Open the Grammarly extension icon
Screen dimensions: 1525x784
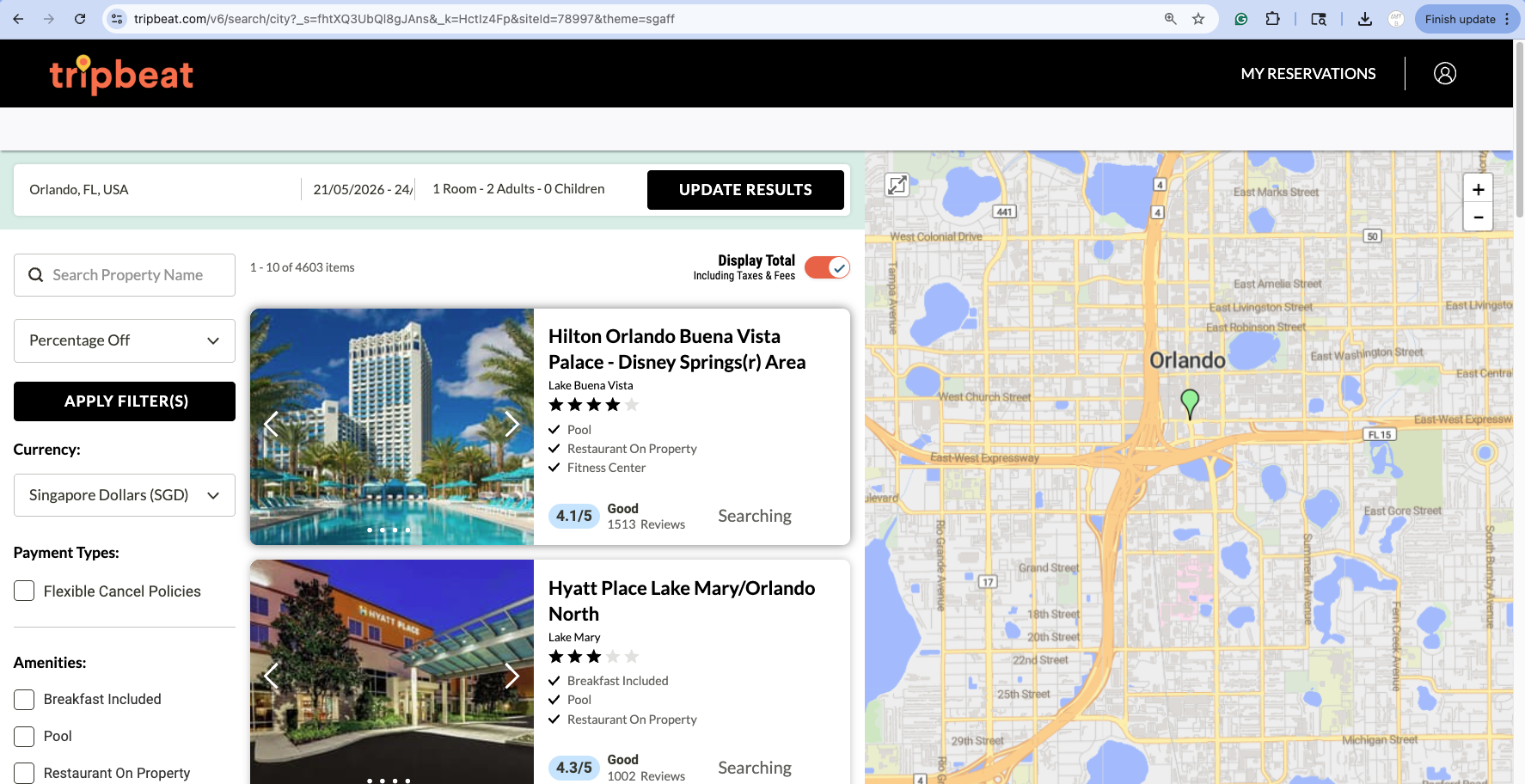click(1241, 19)
